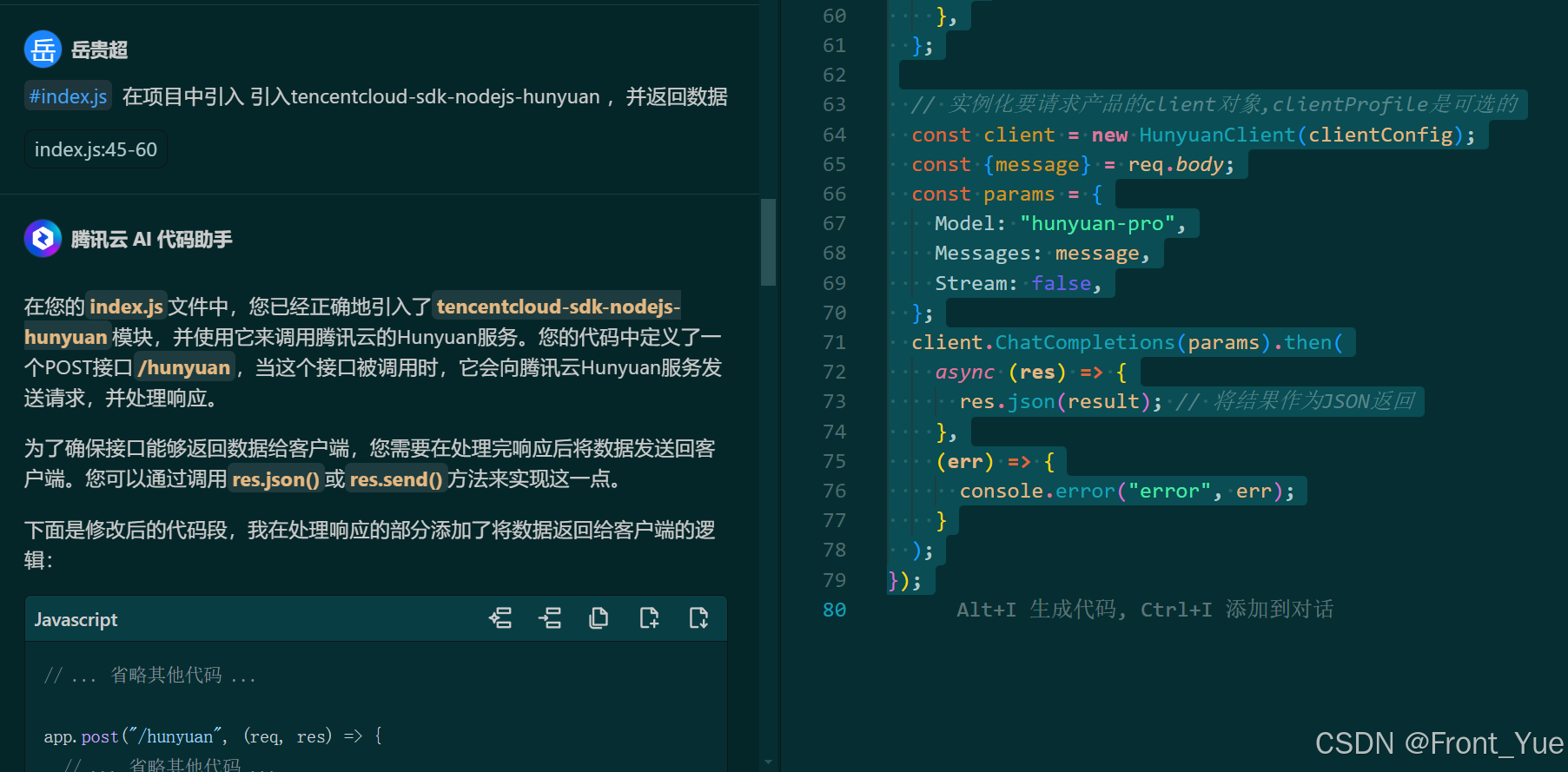This screenshot has height=772, width=1568.
Task: Click the comment on line 63
Action: pos(1214,104)
